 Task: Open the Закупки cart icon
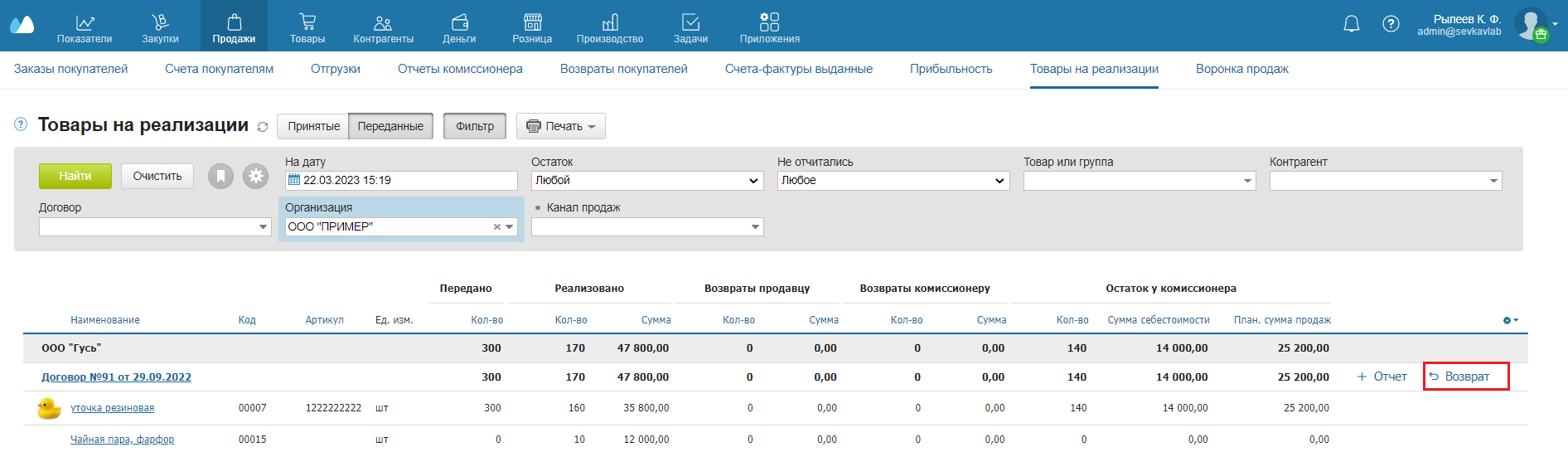coord(160,22)
